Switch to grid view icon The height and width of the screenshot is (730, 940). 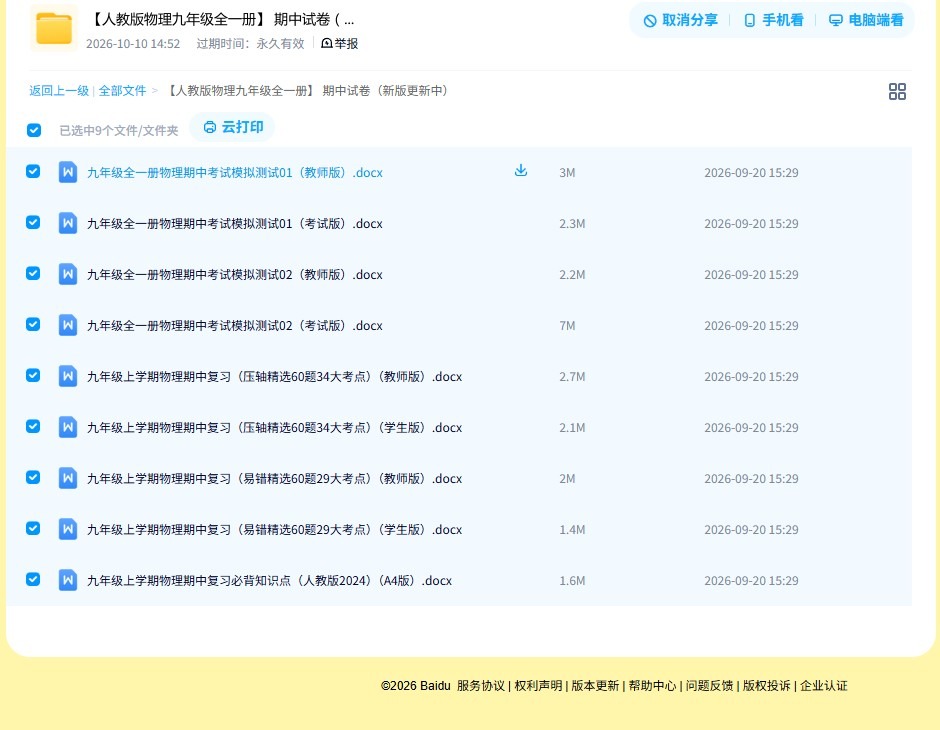[897, 91]
